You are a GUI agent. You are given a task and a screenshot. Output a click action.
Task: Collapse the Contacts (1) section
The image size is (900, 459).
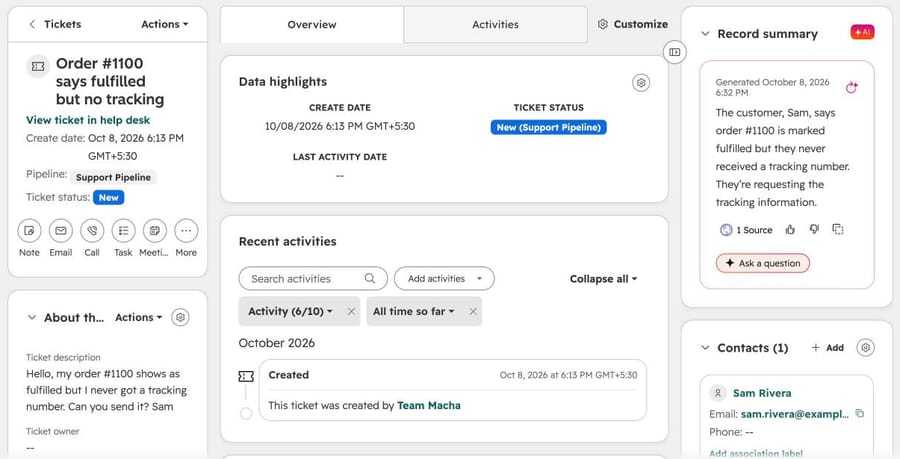[705, 348]
